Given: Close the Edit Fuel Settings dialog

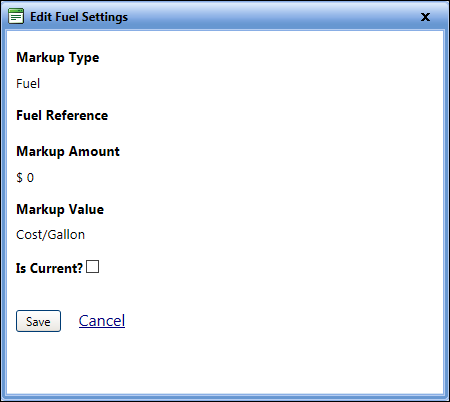Looking at the screenshot, I should point(425,17).
